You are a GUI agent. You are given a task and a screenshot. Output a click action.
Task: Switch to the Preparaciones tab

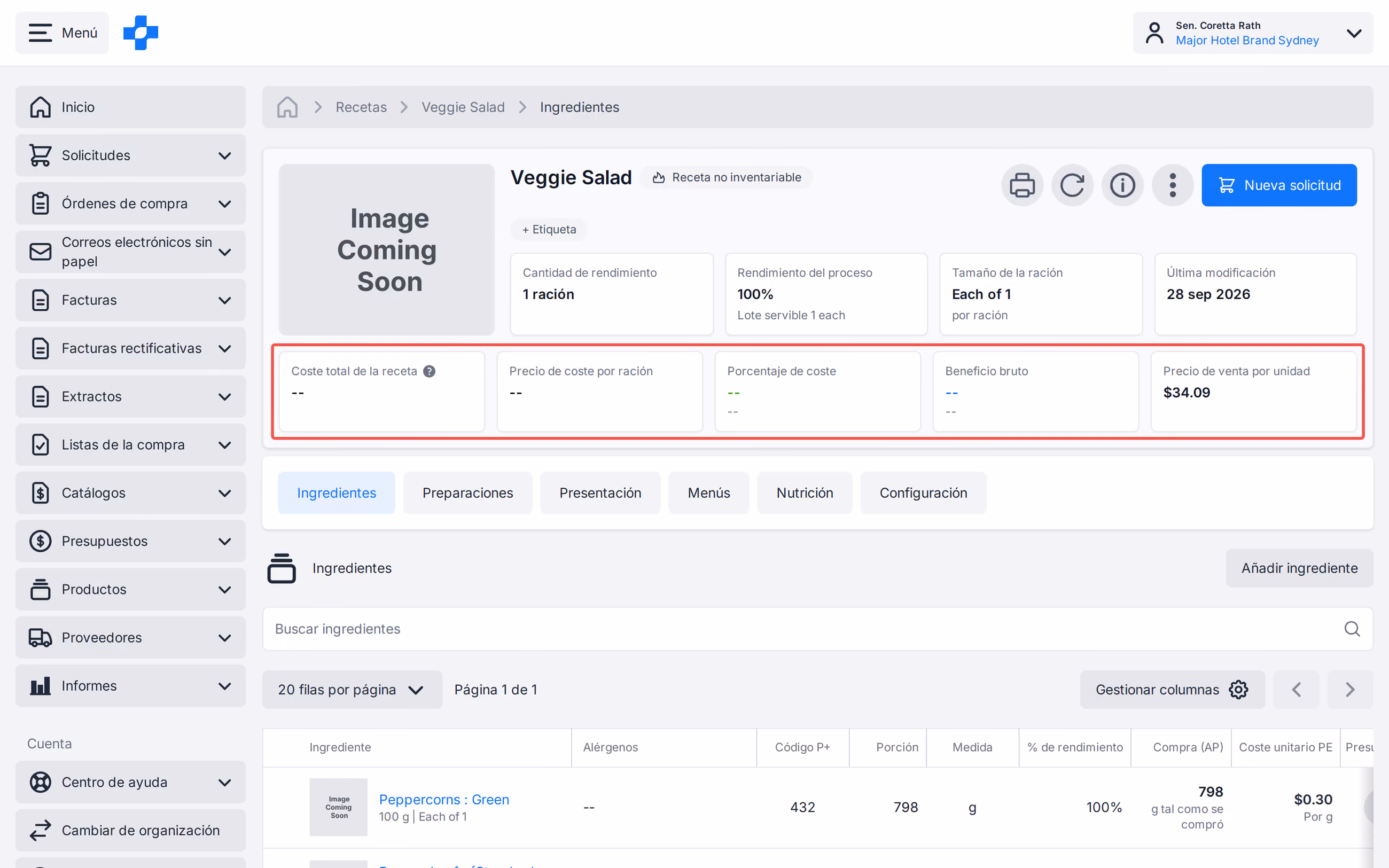pyautogui.click(x=467, y=492)
